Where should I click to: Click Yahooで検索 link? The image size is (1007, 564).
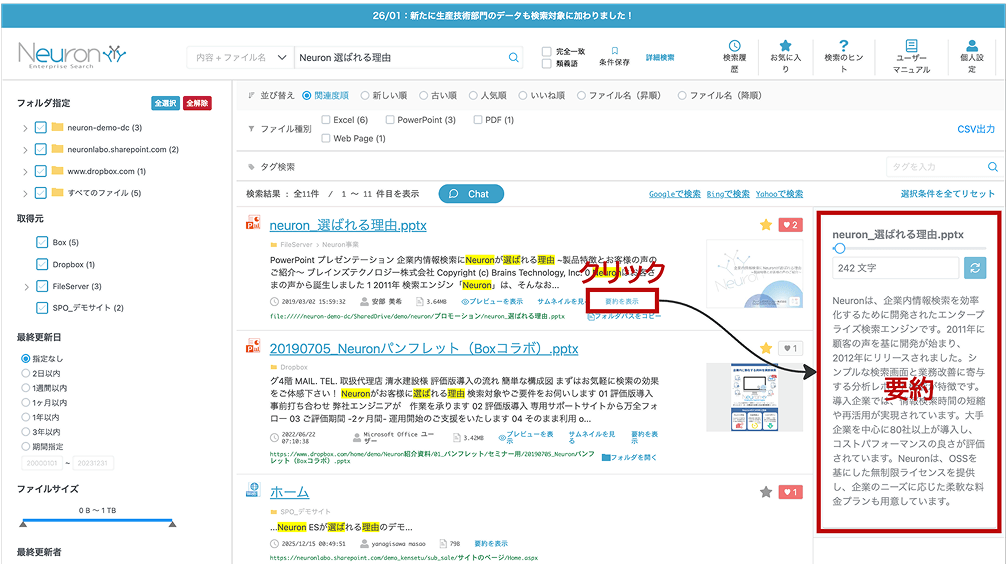coord(779,194)
